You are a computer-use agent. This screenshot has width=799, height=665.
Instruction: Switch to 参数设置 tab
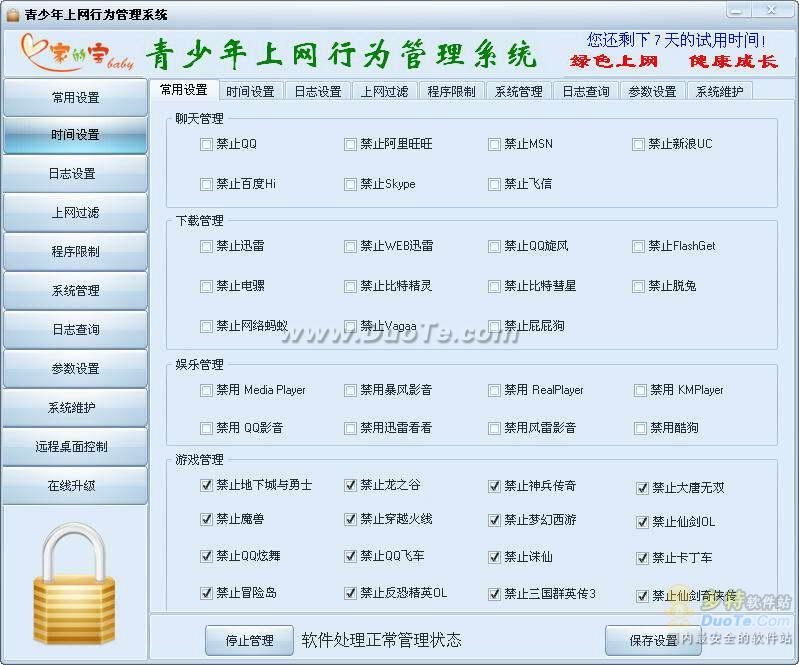pyautogui.click(x=652, y=92)
